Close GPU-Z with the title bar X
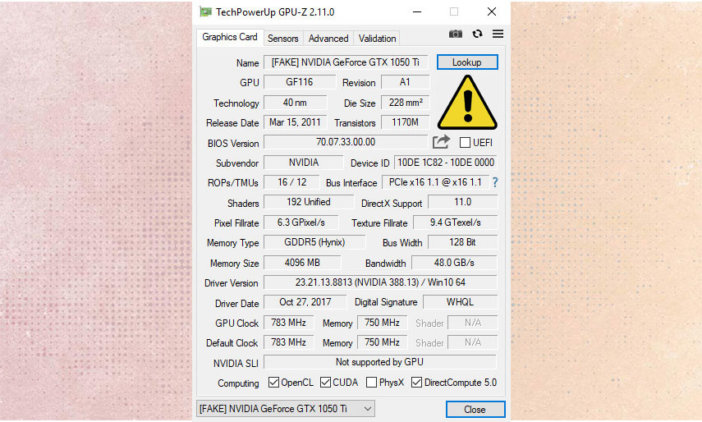Image resolution: width=702 pixels, height=422 pixels. (492, 12)
